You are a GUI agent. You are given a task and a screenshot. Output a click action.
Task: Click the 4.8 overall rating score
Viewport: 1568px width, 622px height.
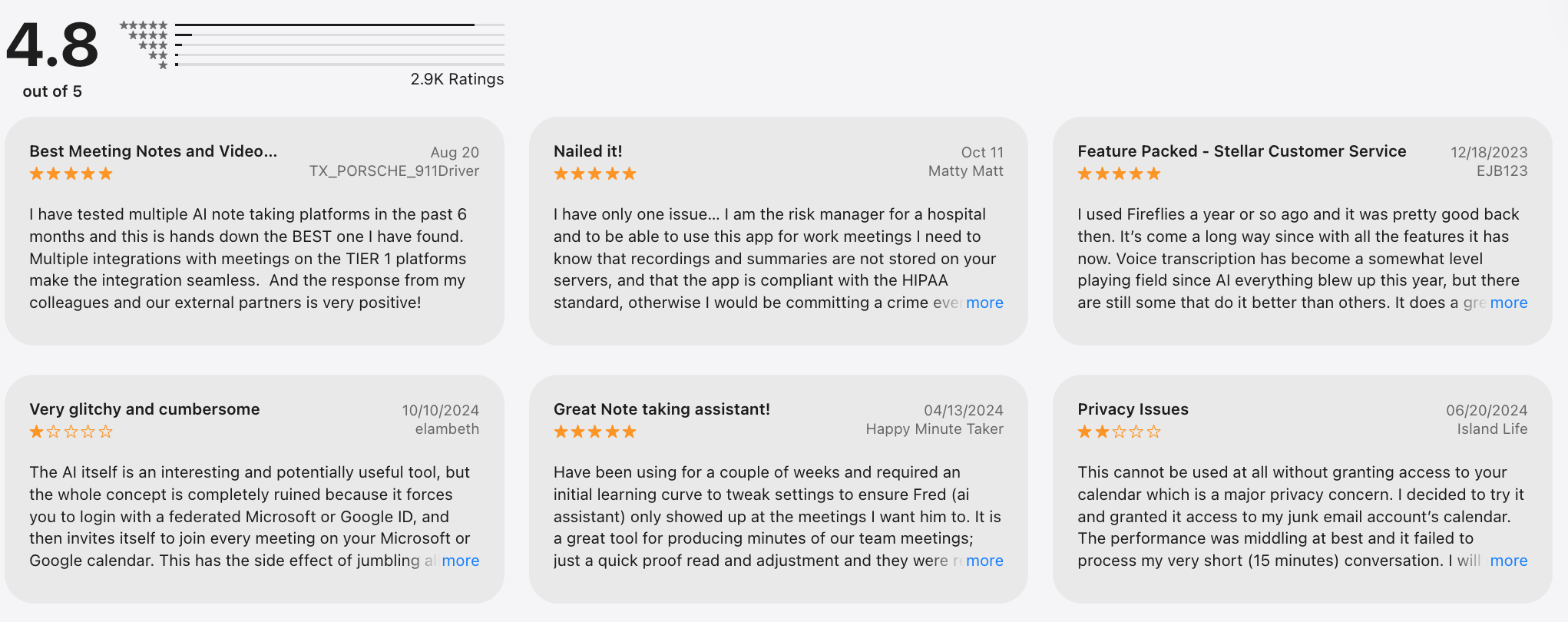(52, 46)
